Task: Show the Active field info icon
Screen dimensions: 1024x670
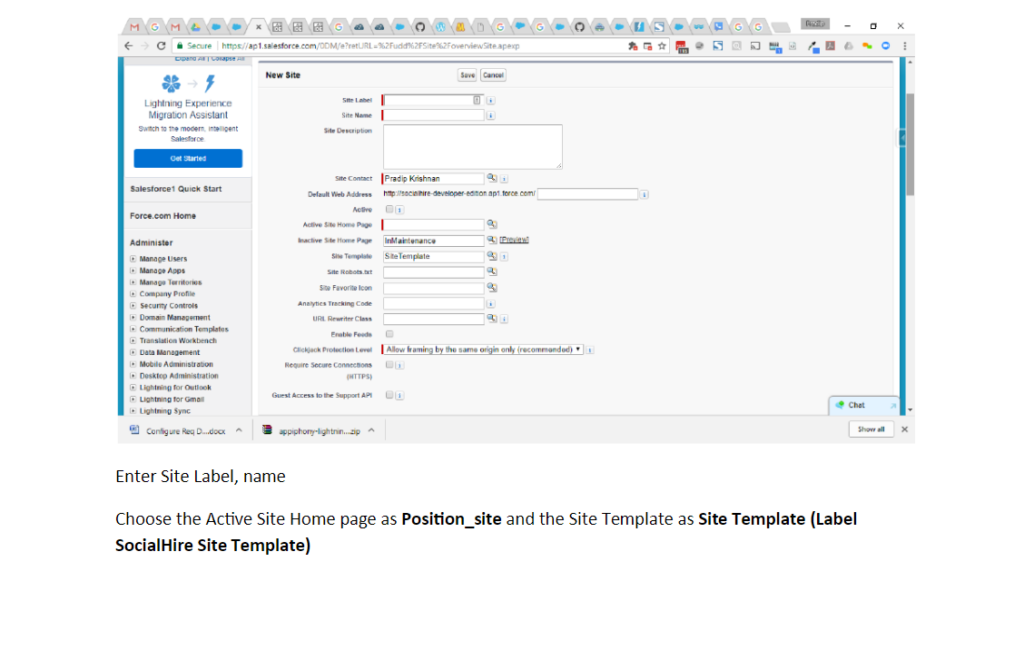Action: click(400, 210)
